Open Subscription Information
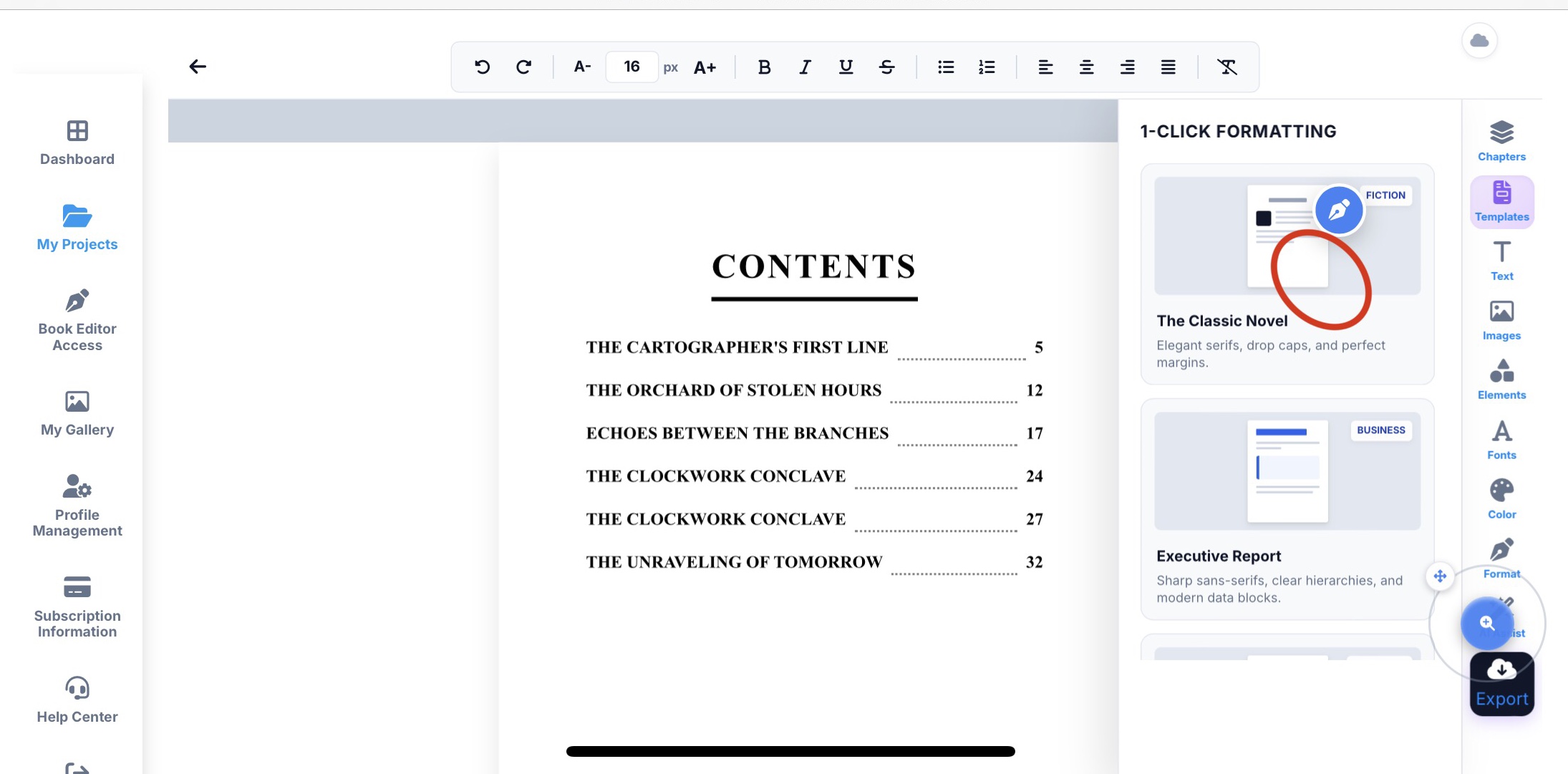1568x774 pixels. click(x=77, y=607)
